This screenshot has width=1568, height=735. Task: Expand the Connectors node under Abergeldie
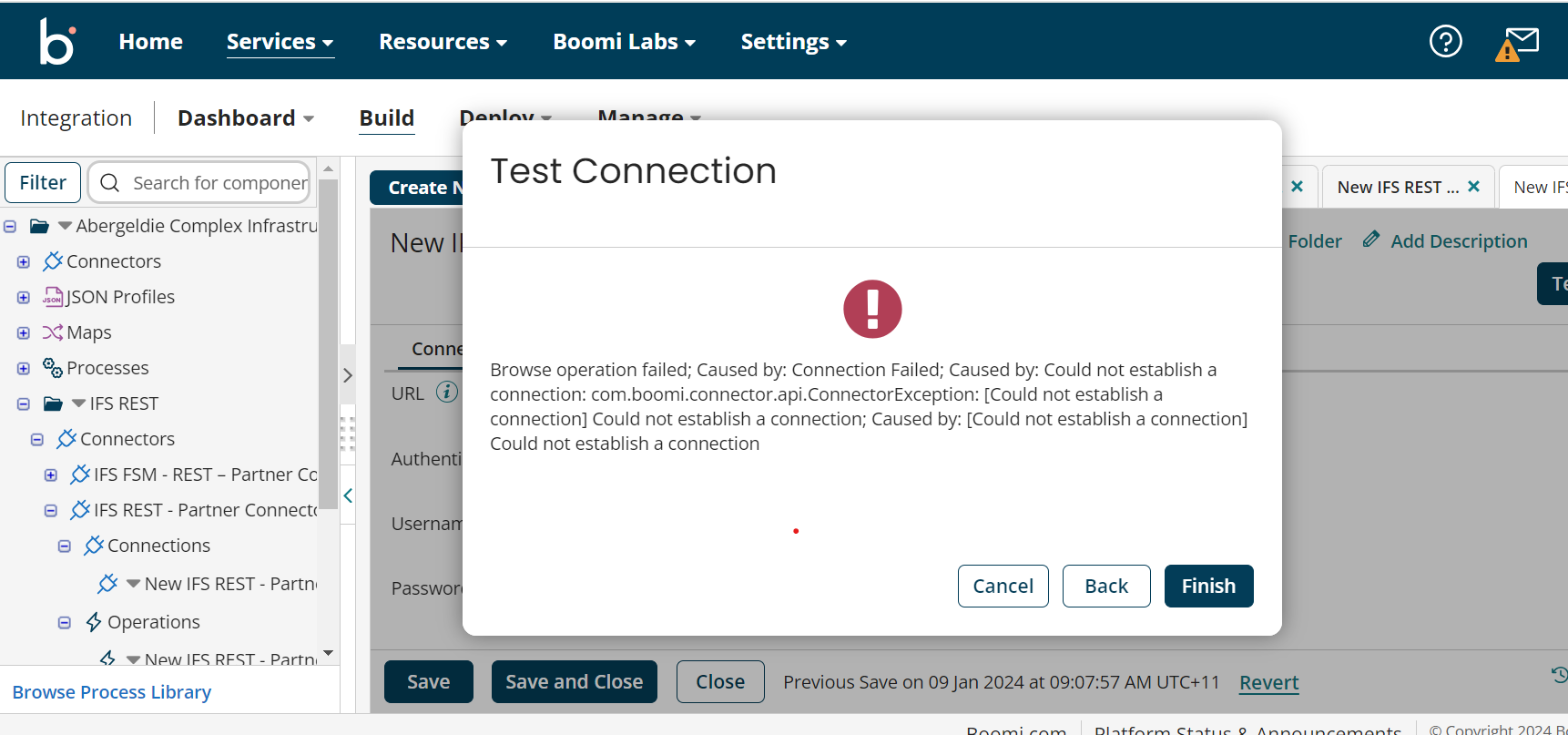pyautogui.click(x=24, y=261)
